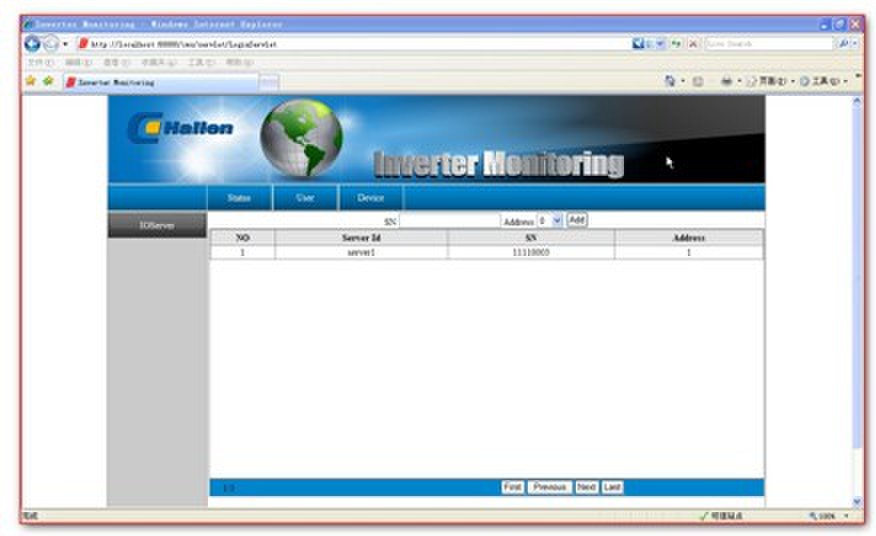The height and width of the screenshot is (536, 876).
Task: Click the page scrollbar up arrow
Action: 857,101
